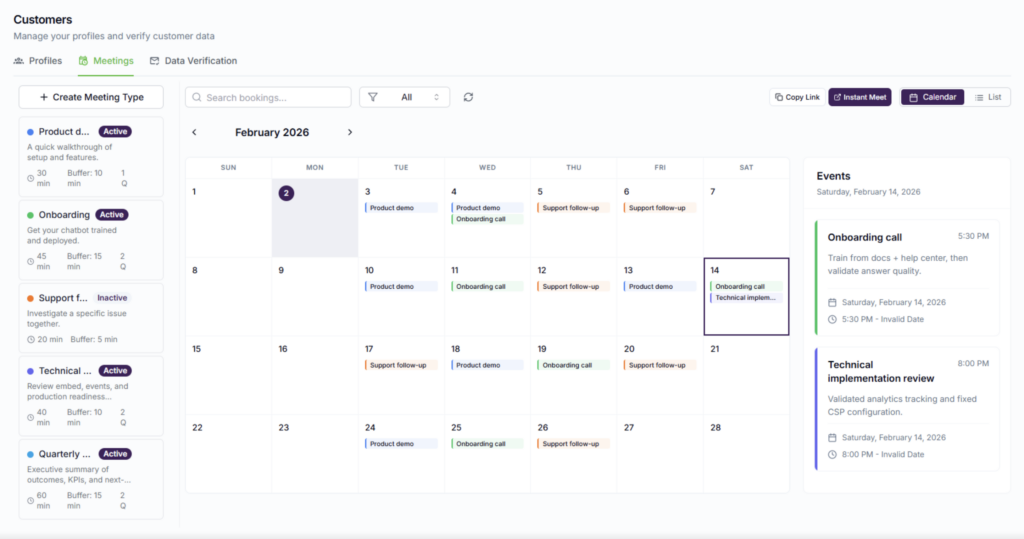Switch to List view
Screen dimensions: 1024x539
pyautogui.click(x=988, y=97)
